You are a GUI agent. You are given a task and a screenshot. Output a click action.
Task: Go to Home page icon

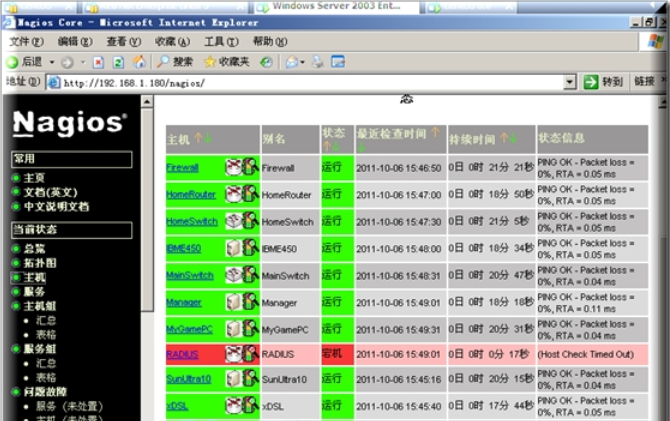point(139,62)
